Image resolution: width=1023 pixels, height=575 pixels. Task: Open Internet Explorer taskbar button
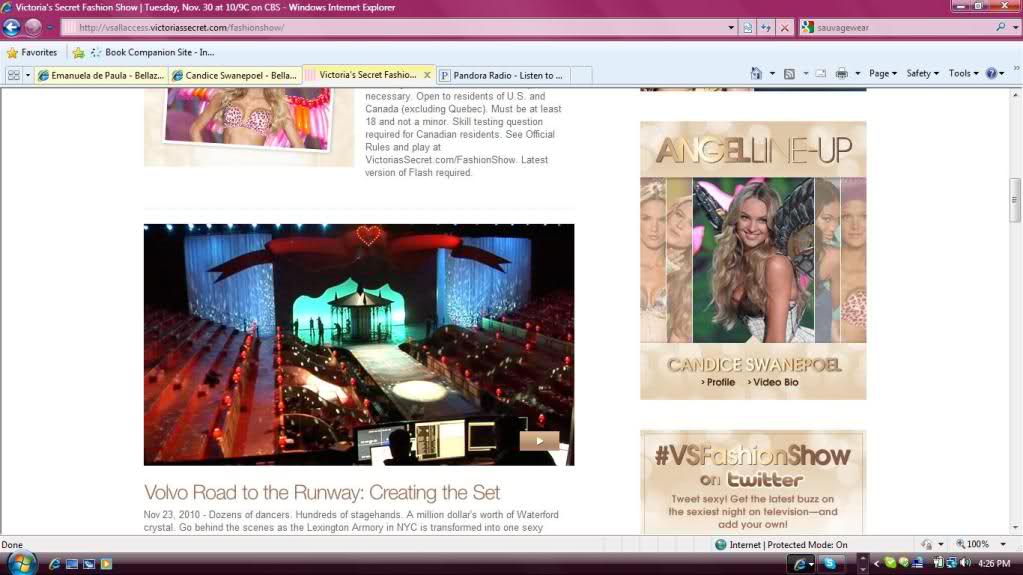801,564
